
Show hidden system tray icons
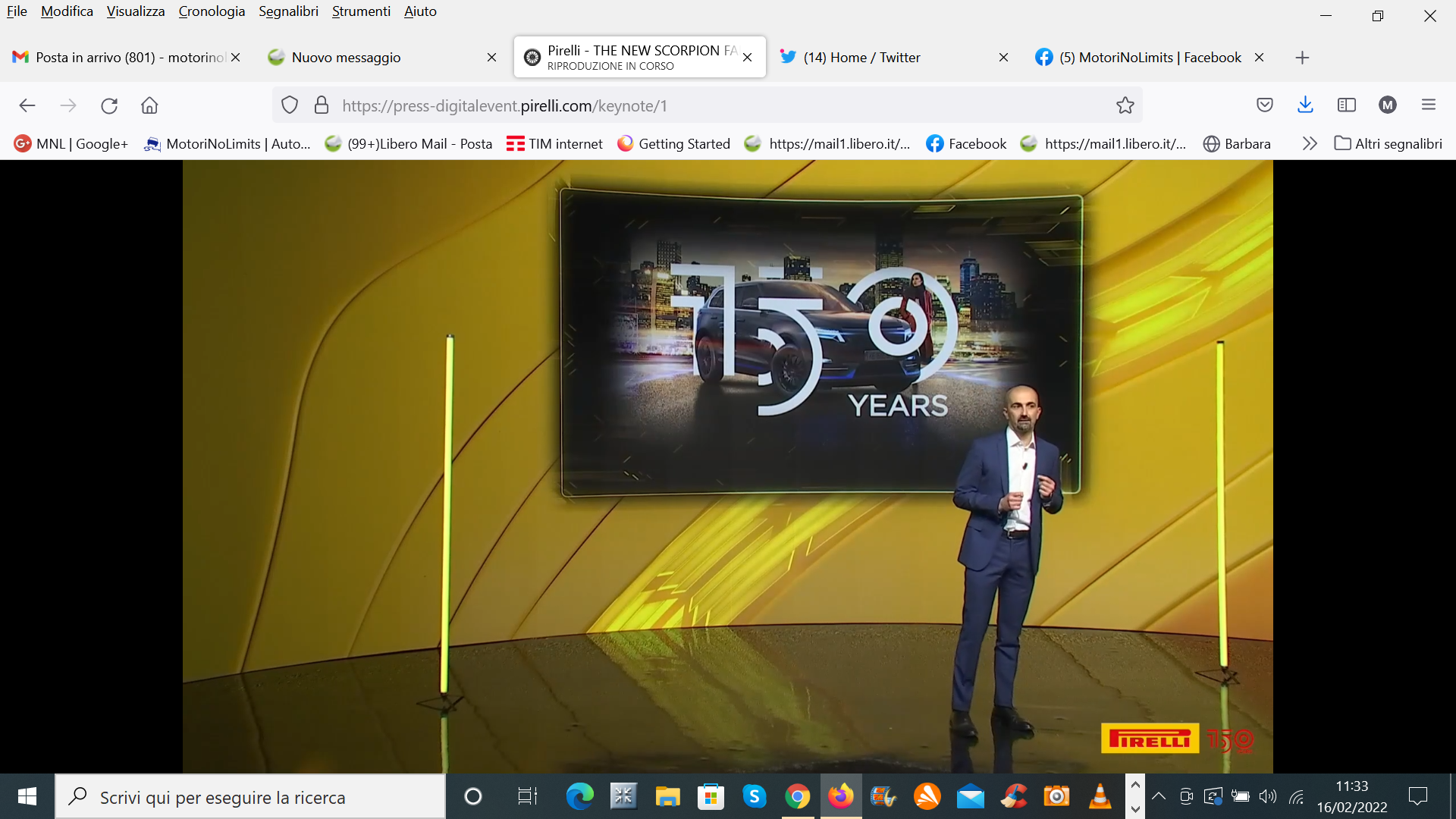pyautogui.click(x=1159, y=796)
